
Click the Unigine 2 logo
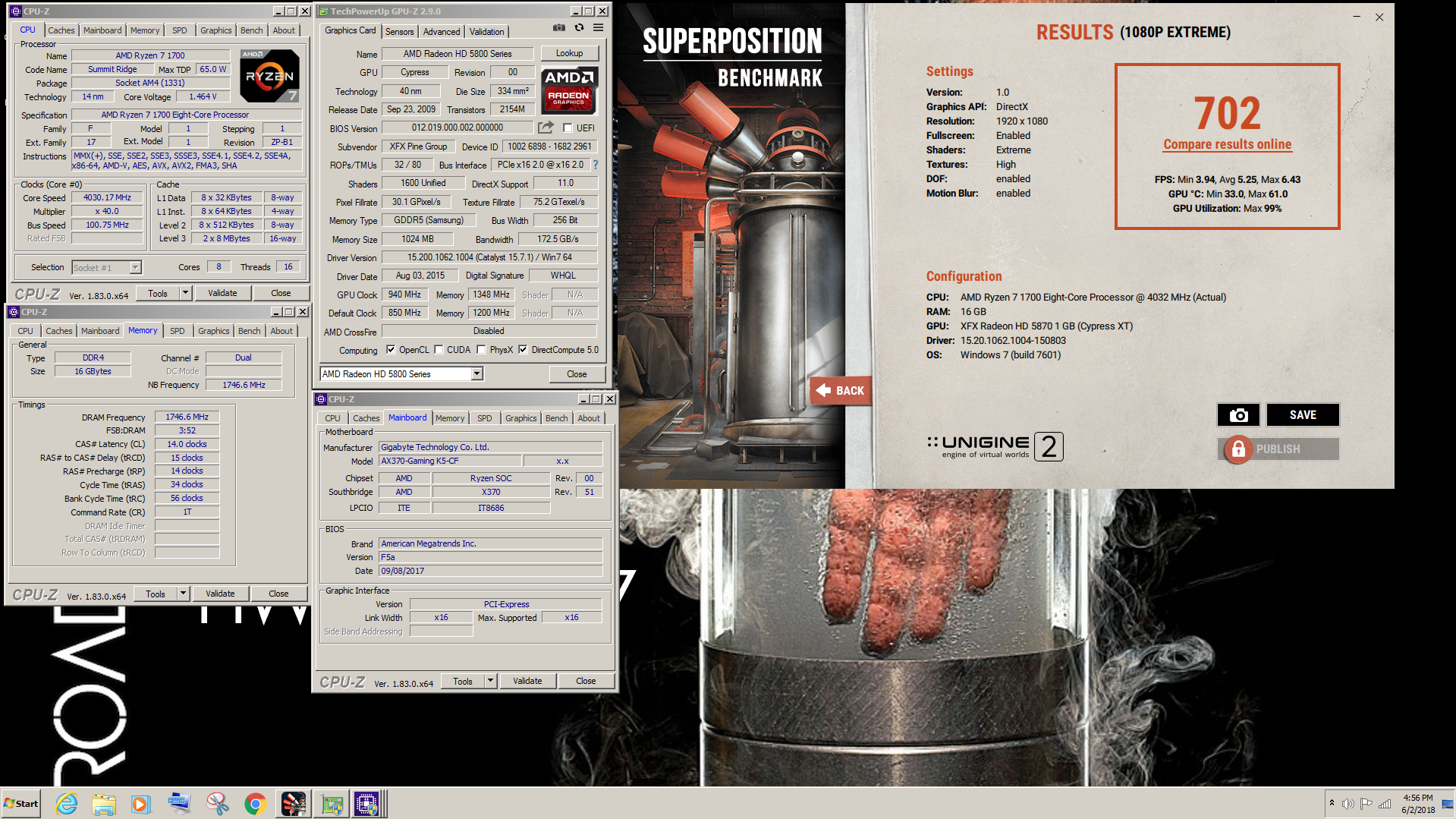995,446
